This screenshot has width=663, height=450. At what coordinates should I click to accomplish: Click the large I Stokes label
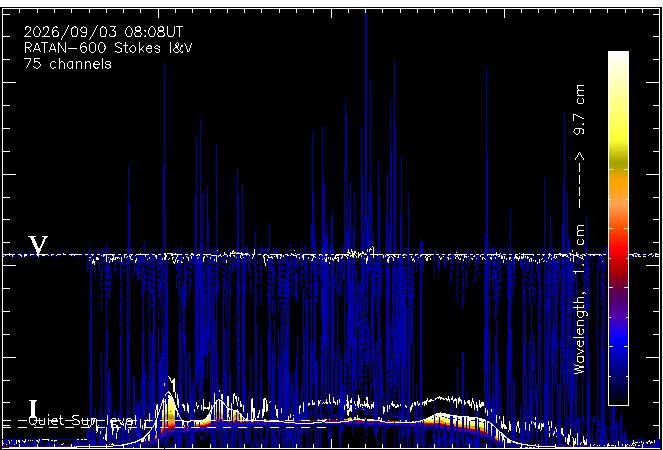click(33, 409)
